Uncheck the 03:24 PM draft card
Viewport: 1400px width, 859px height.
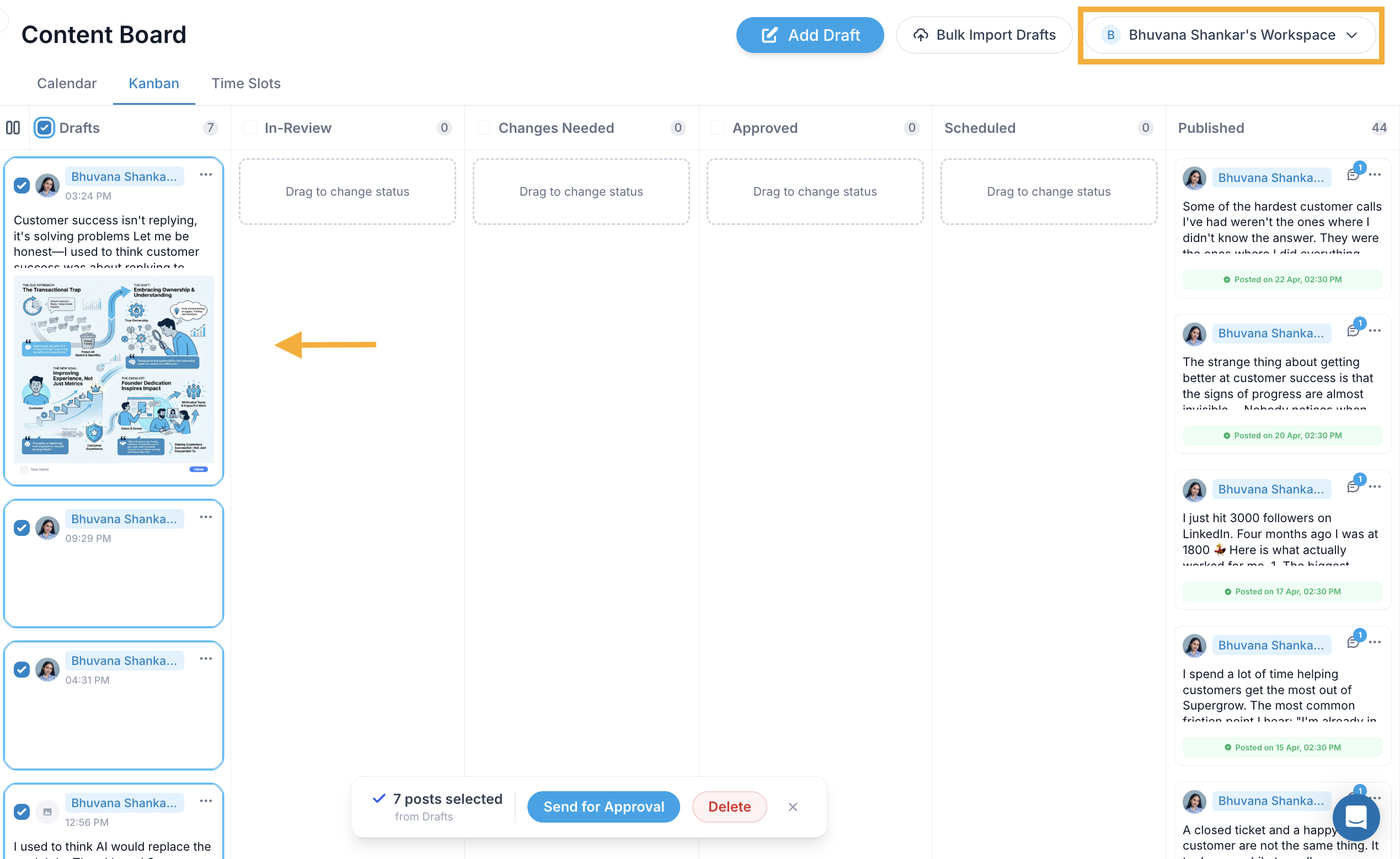click(22, 186)
